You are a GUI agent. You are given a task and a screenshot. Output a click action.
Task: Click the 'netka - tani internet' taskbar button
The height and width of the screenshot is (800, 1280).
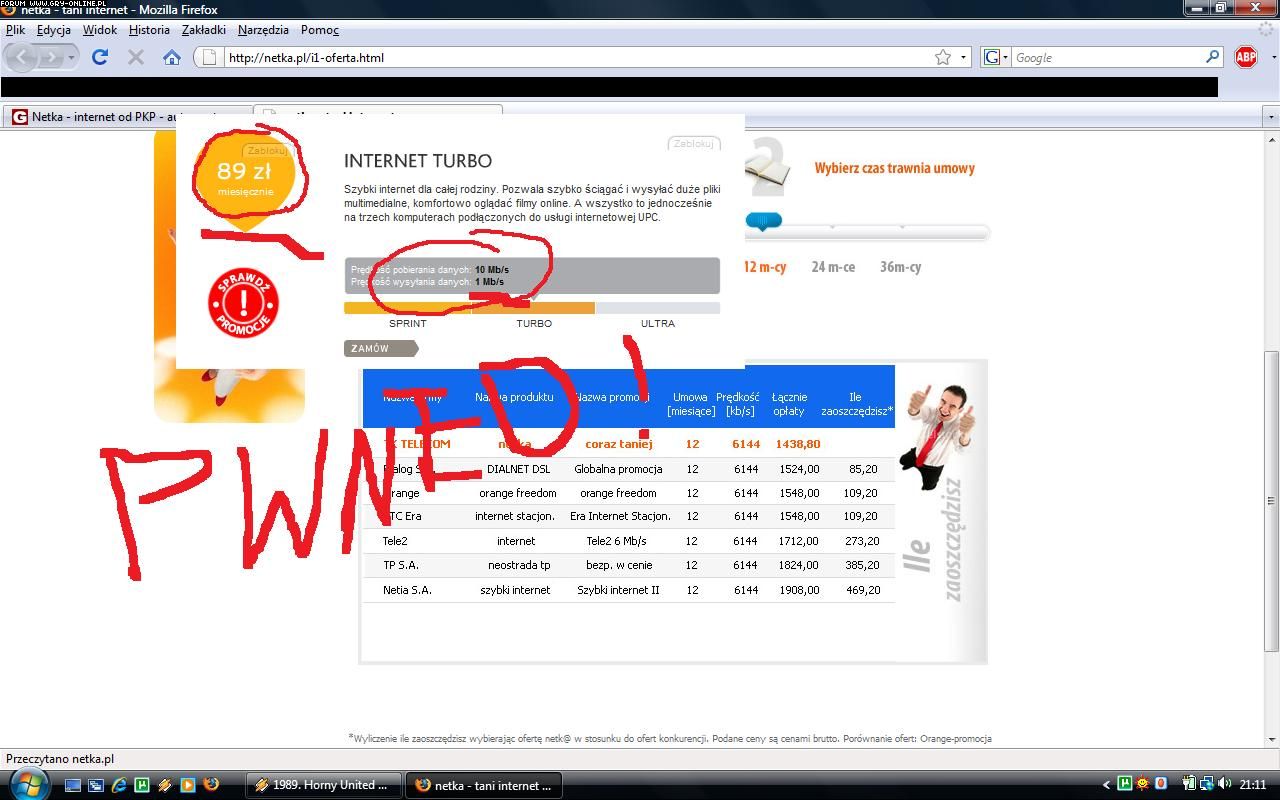tap(484, 785)
